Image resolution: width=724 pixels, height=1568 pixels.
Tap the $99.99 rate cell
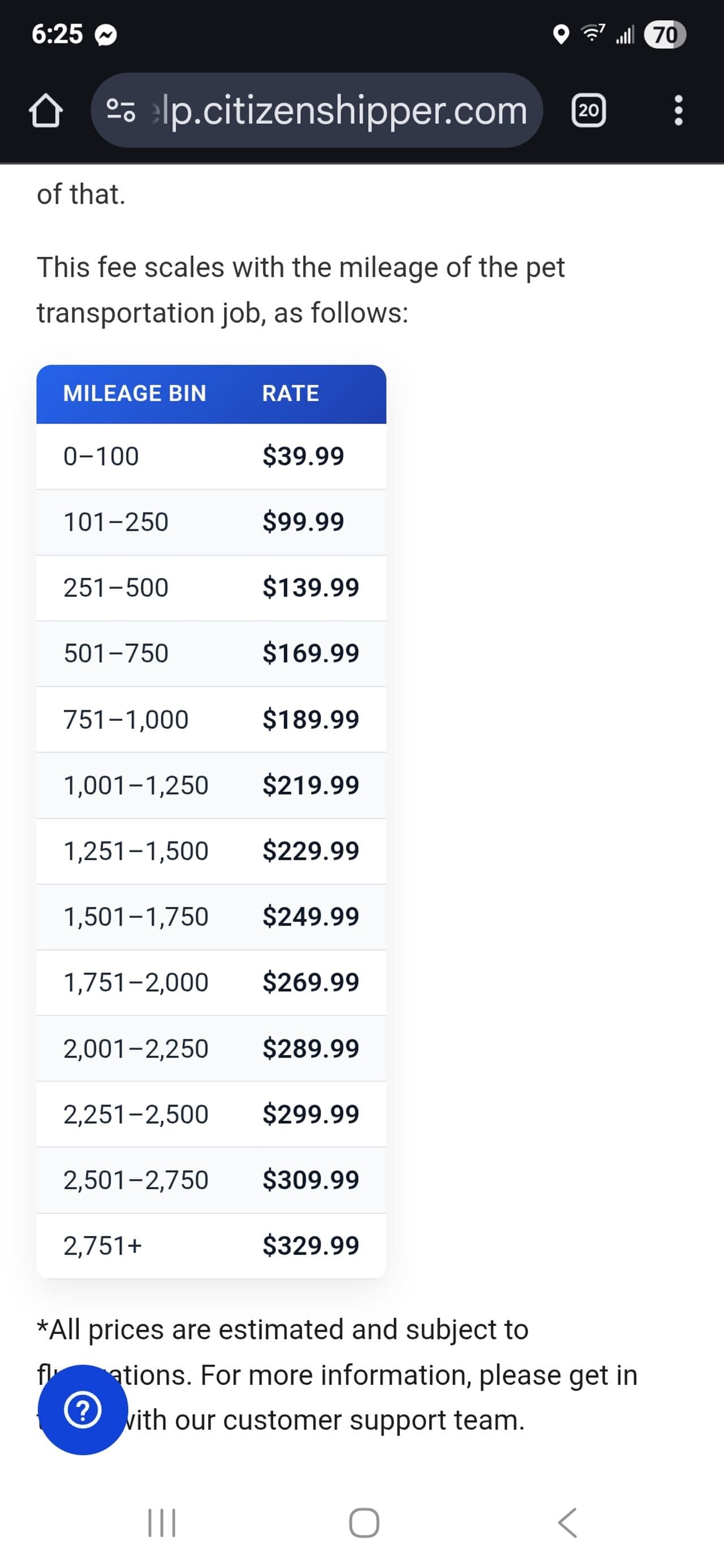(x=303, y=522)
